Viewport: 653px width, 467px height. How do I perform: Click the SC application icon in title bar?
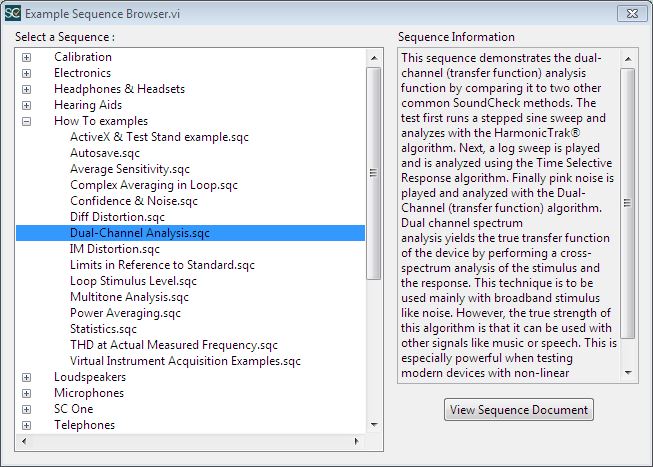(x=12, y=13)
